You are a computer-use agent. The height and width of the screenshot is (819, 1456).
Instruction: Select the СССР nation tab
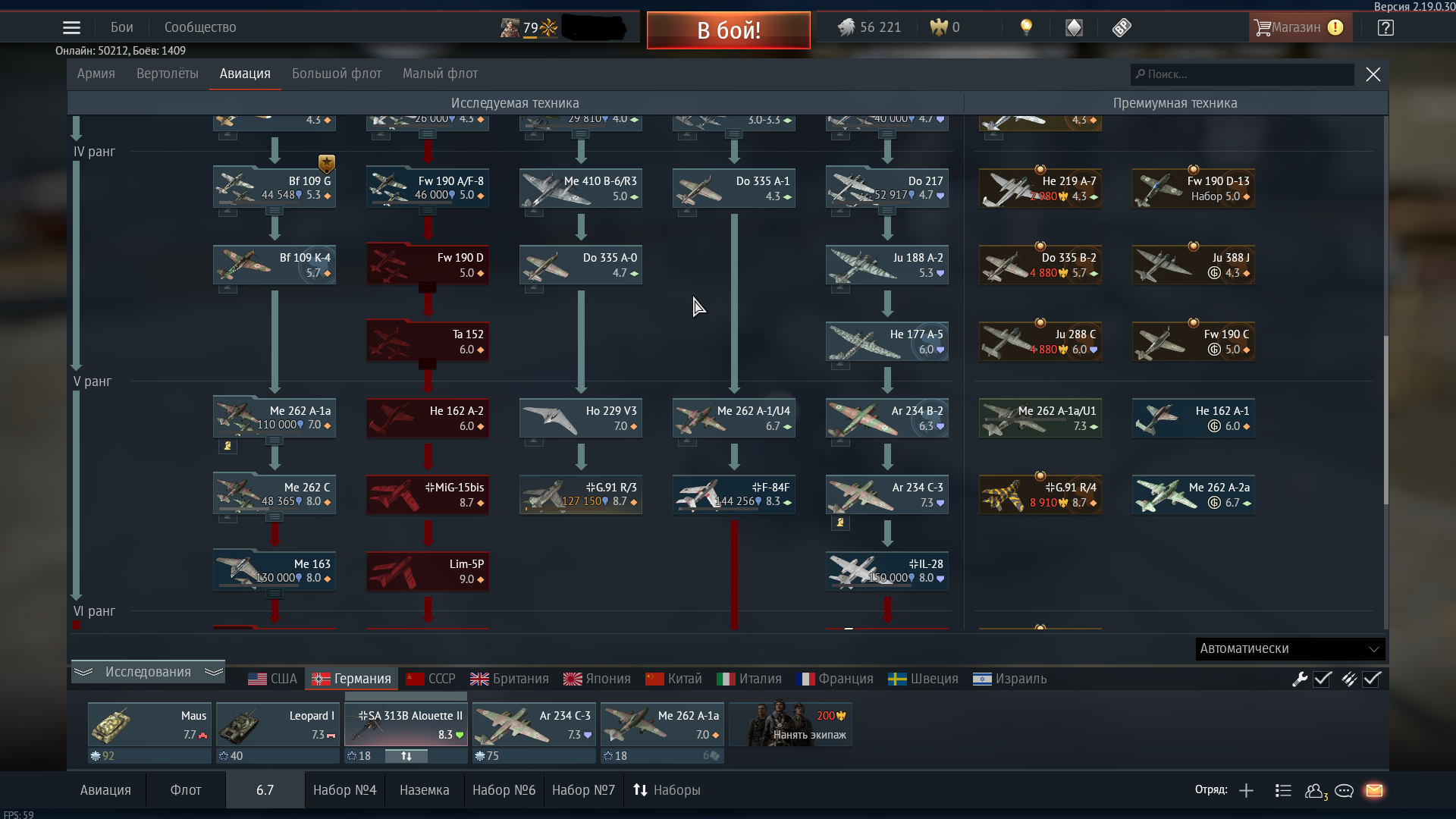[430, 679]
